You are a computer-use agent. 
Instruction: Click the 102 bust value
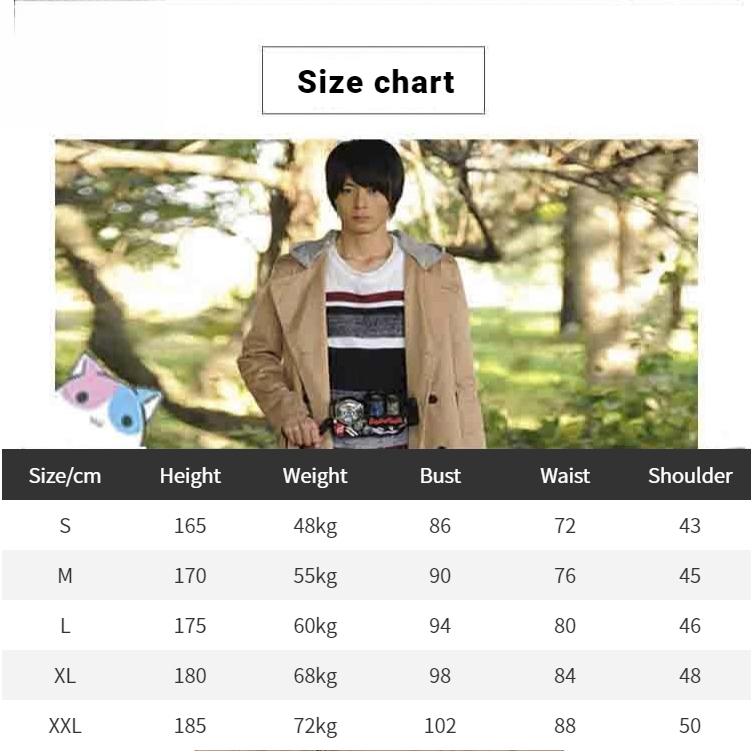[x=440, y=726]
